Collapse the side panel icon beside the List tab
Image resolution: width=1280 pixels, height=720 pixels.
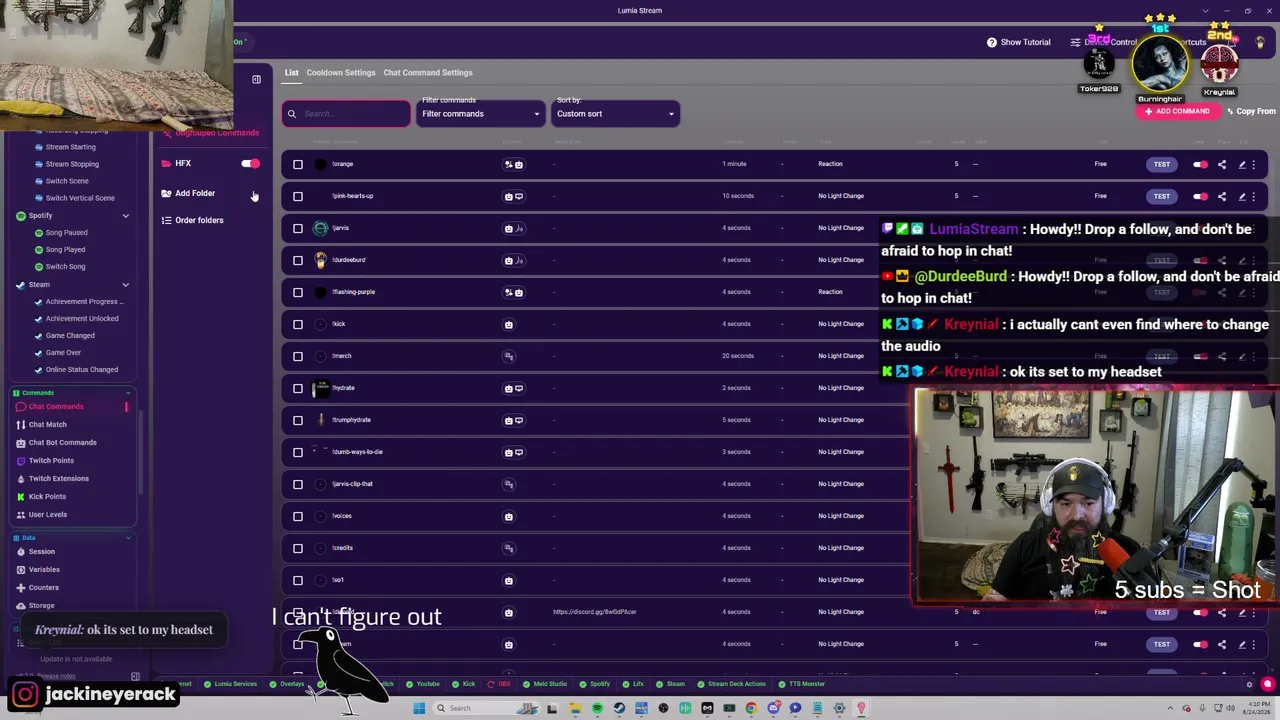256,79
